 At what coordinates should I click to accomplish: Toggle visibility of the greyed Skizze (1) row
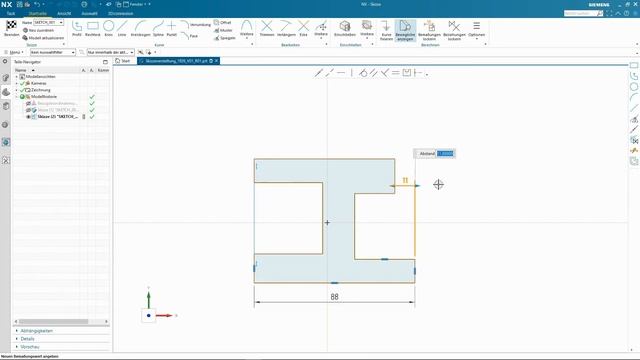(28, 110)
